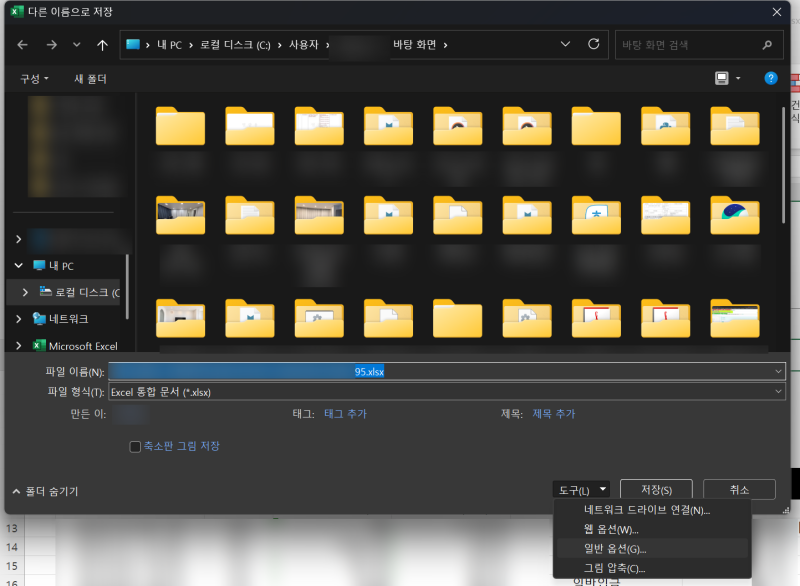The height and width of the screenshot is (586, 800).
Task: Expand the 네트워크 tree node
Action: click(x=18, y=319)
